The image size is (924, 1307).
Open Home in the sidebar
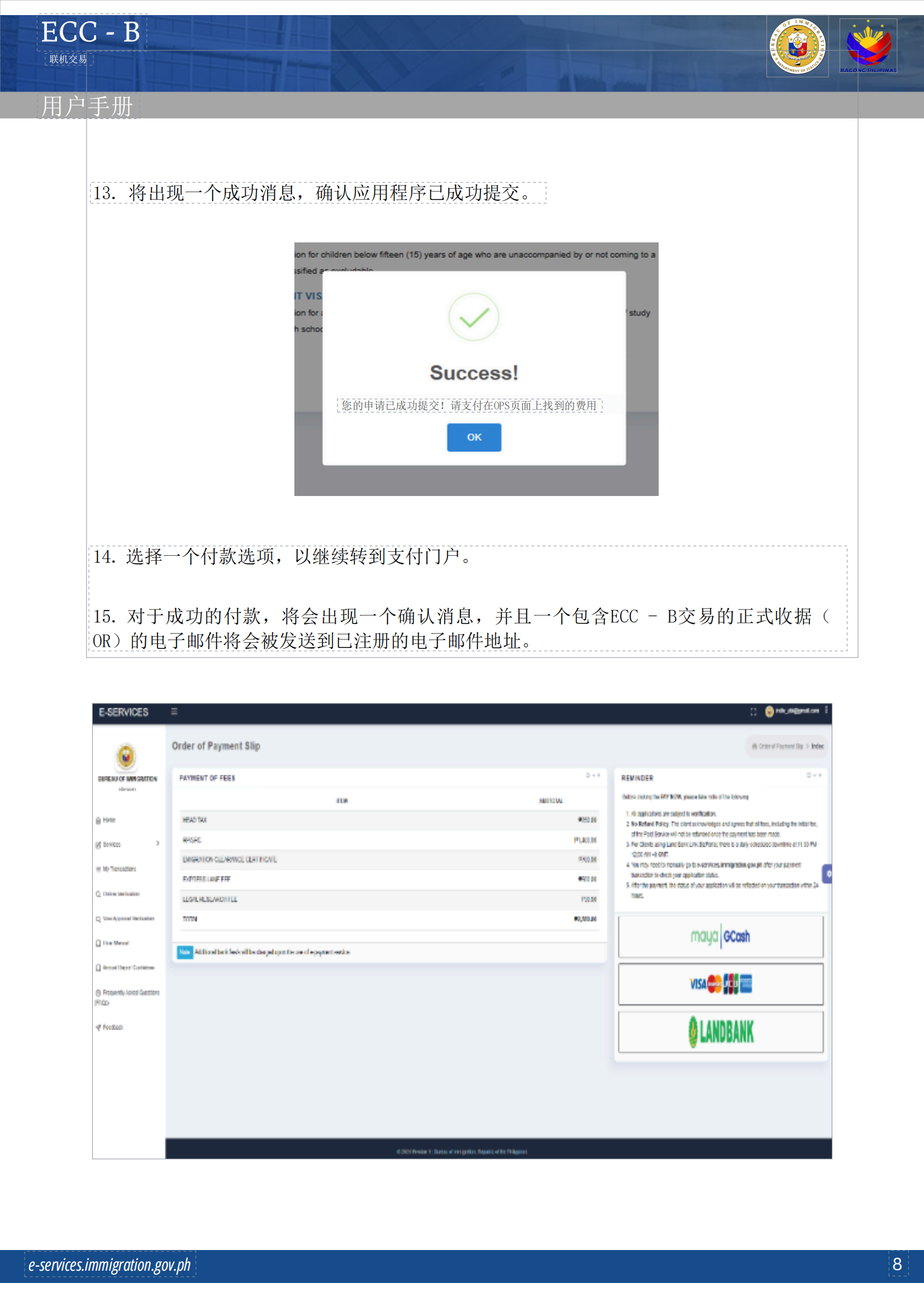[x=106, y=821]
